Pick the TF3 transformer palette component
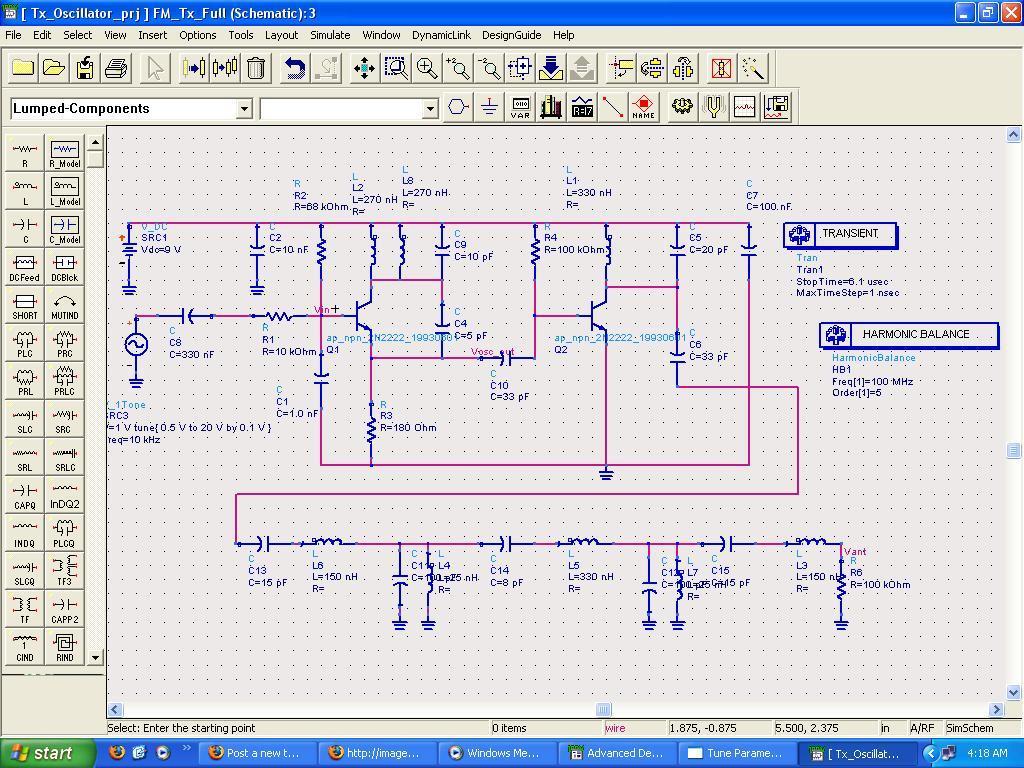This screenshot has width=1024, height=768. (65, 571)
